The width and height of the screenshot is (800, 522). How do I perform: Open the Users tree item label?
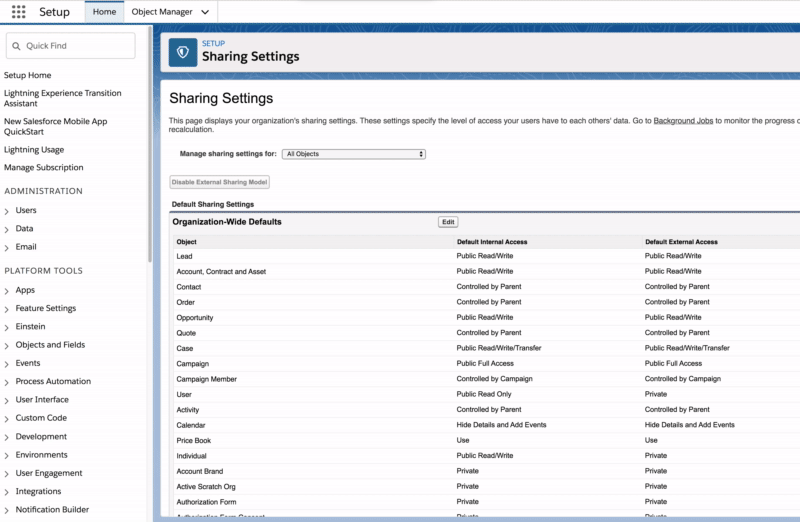pos(26,210)
